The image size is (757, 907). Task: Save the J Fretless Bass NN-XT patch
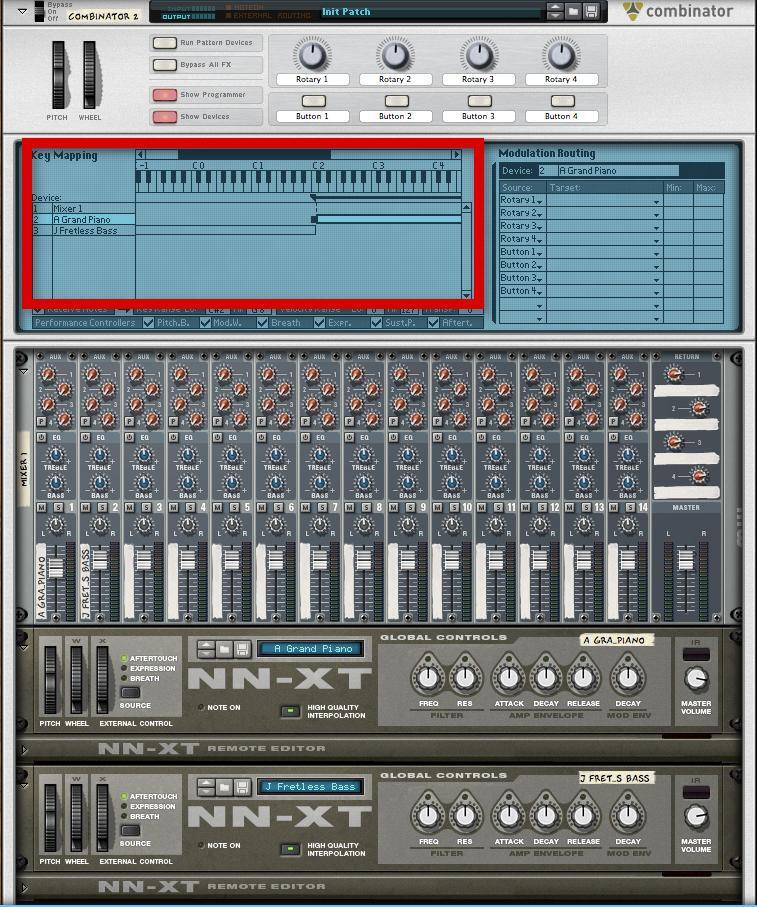(x=242, y=787)
